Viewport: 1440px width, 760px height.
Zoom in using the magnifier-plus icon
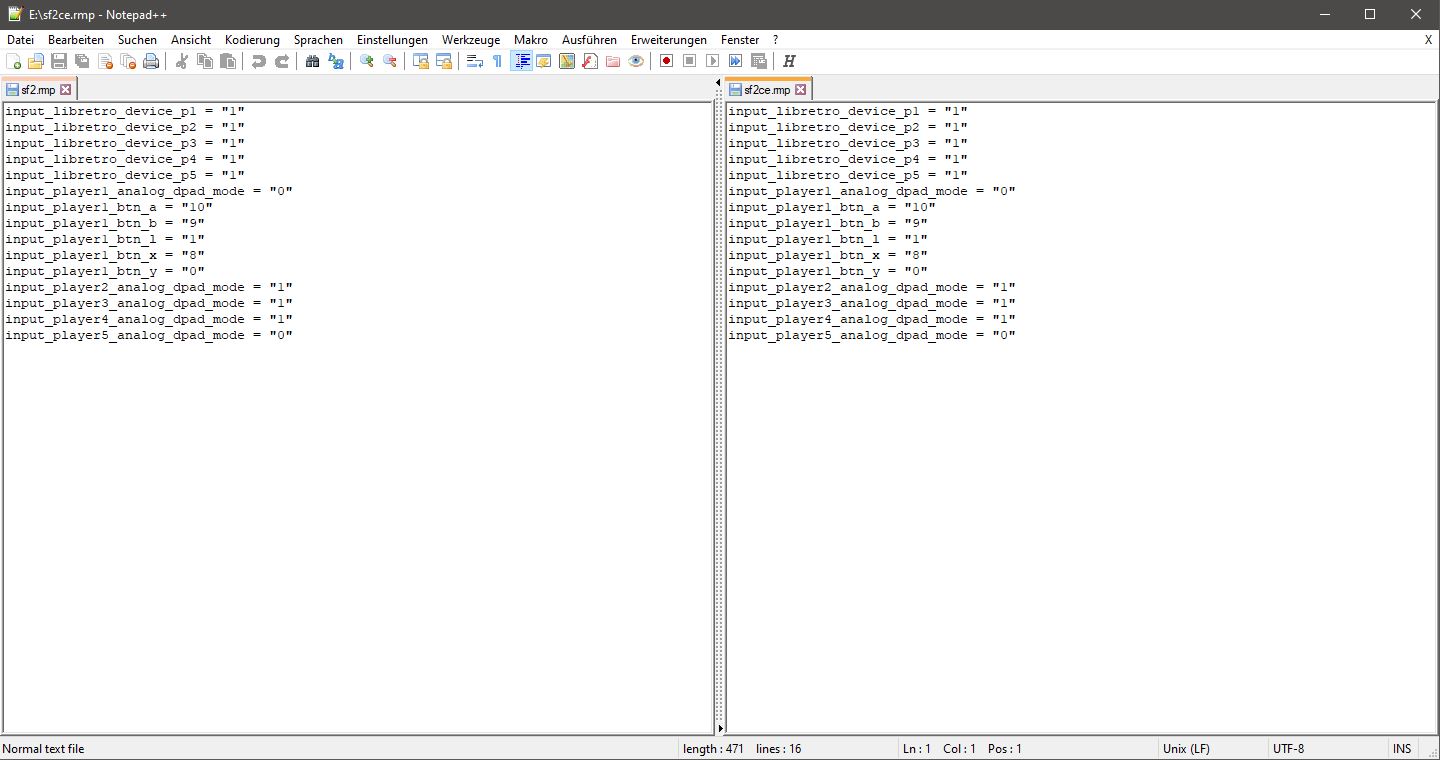[366, 61]
